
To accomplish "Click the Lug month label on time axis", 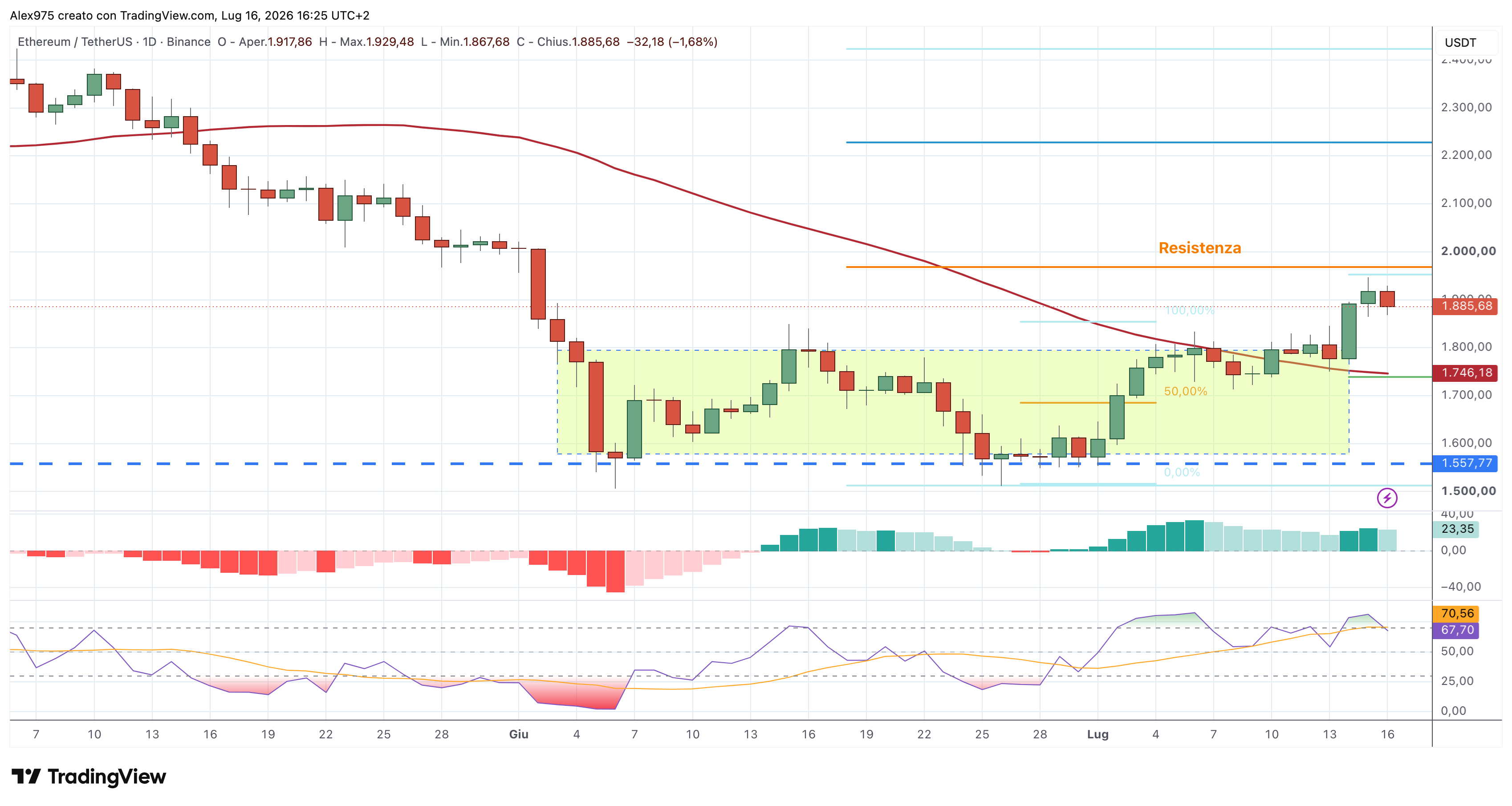I will tap(1097, 734).
